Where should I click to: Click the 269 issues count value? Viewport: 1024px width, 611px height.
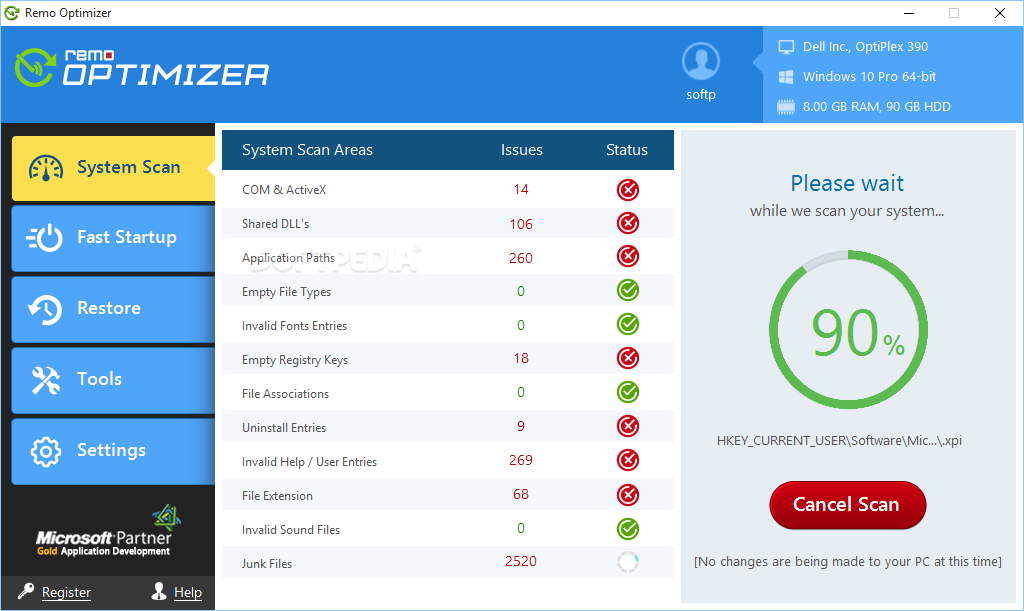point(520,460)
